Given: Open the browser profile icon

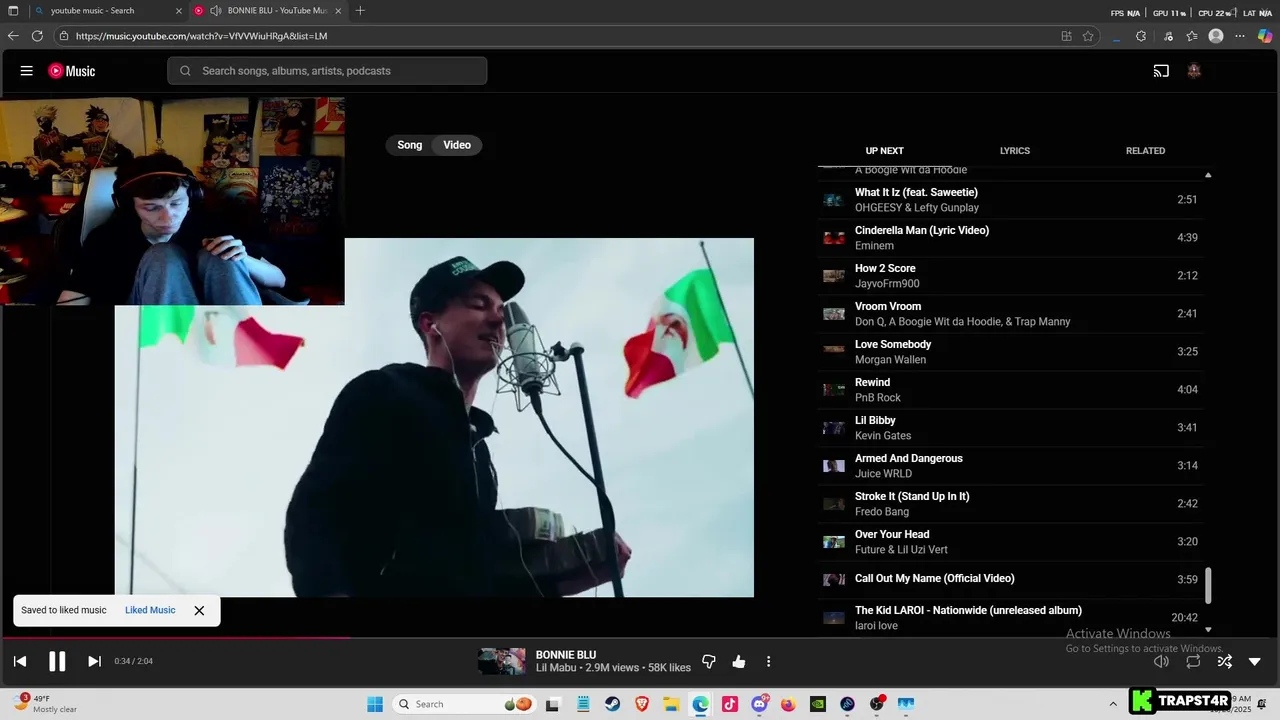Looking at the screenshot, I should (1216, 36).
